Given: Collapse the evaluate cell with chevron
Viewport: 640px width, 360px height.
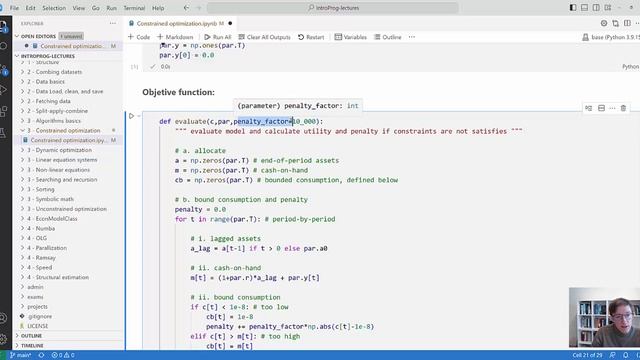Looking at the screenshot, I should 139,116.
